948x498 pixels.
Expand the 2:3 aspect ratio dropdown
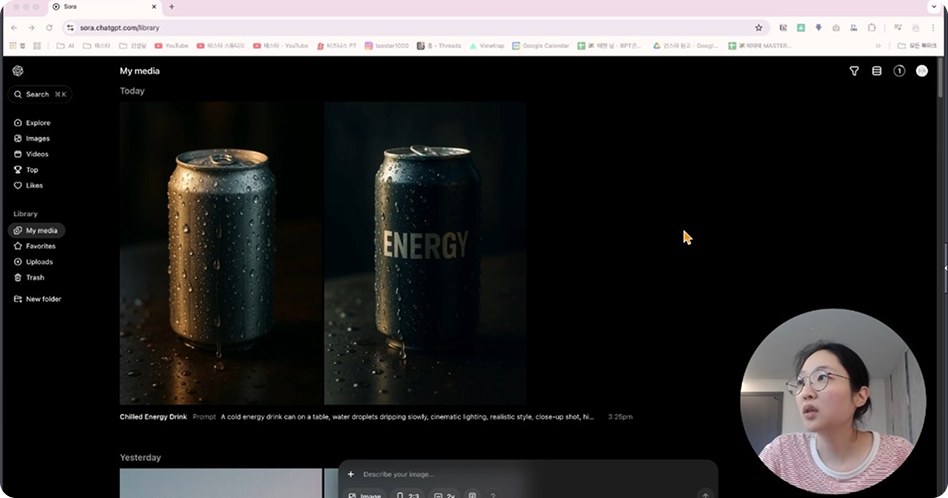[409, 495]
